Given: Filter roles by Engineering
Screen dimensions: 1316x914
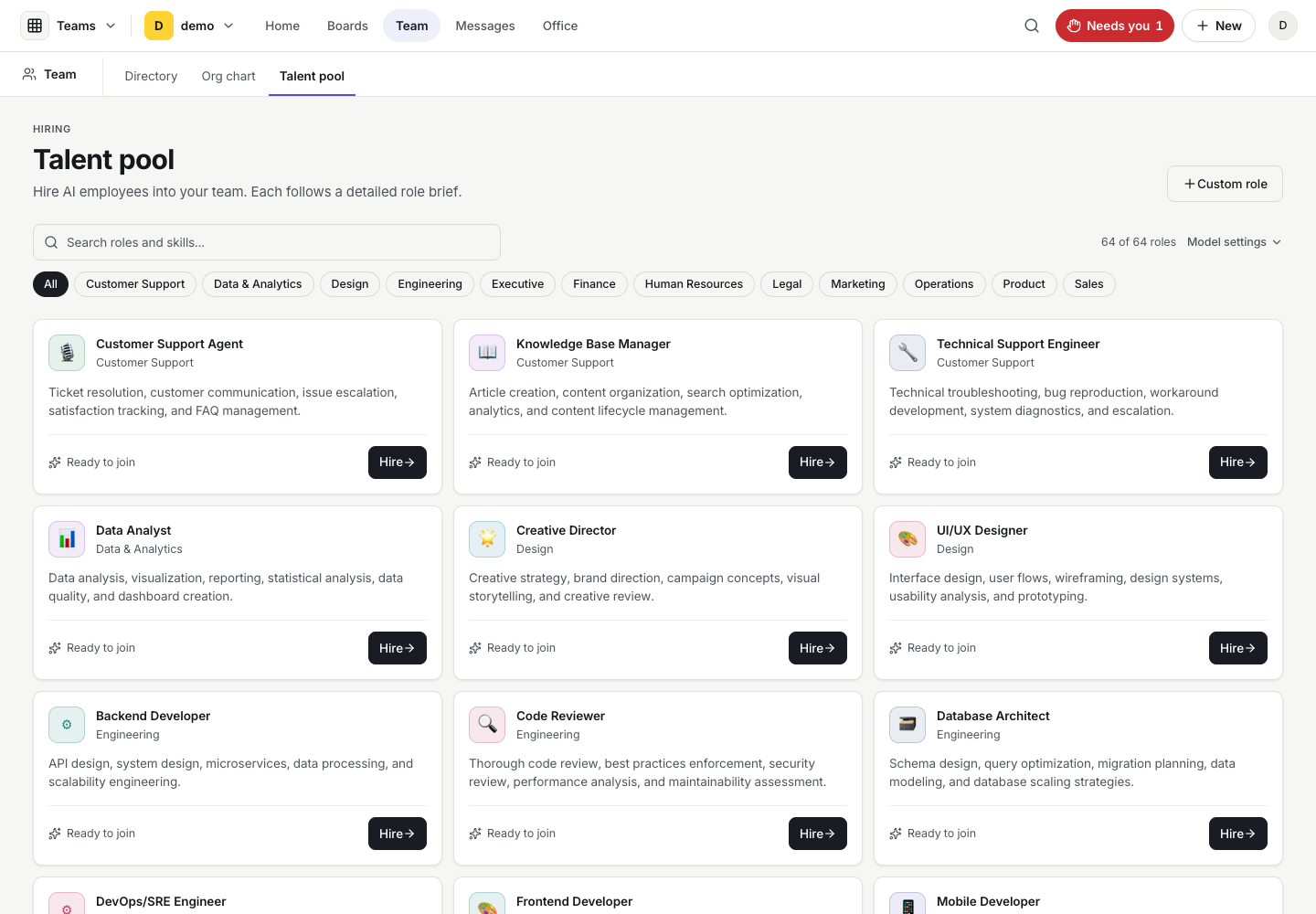Looking at the screenshot, I should click(x=430, y=284).
